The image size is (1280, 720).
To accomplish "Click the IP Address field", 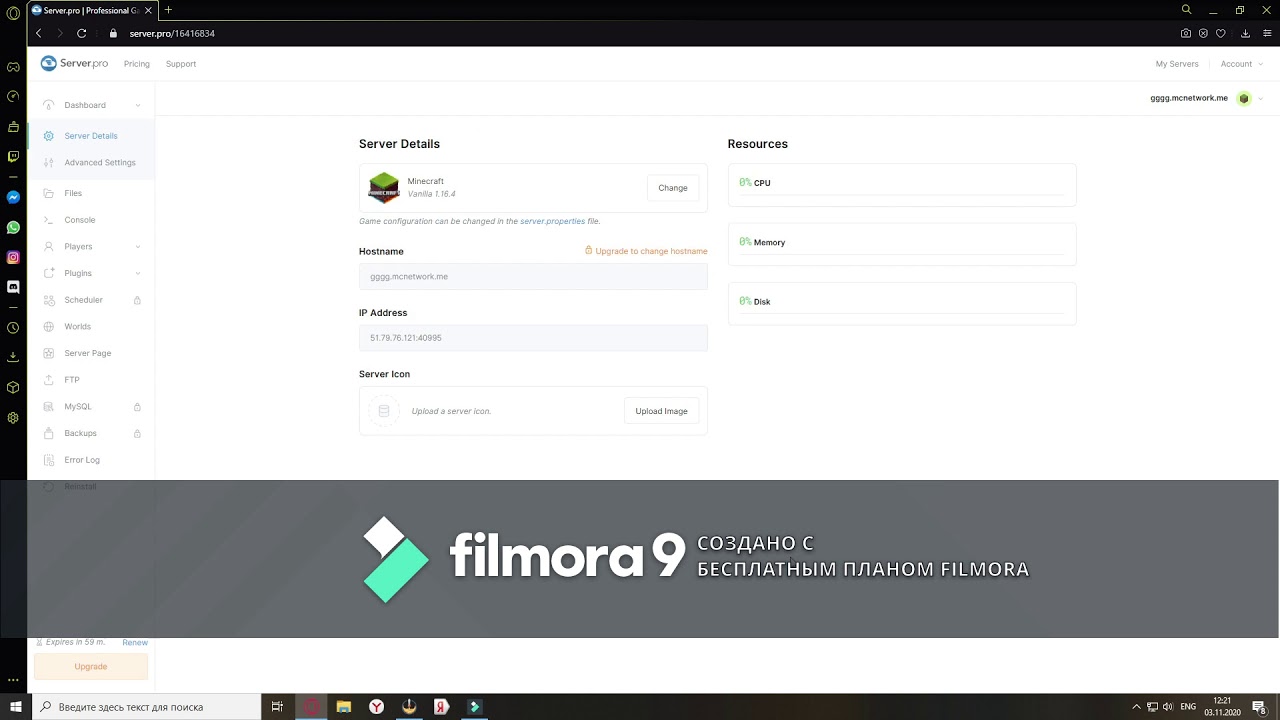I will [x=533, y=338].
